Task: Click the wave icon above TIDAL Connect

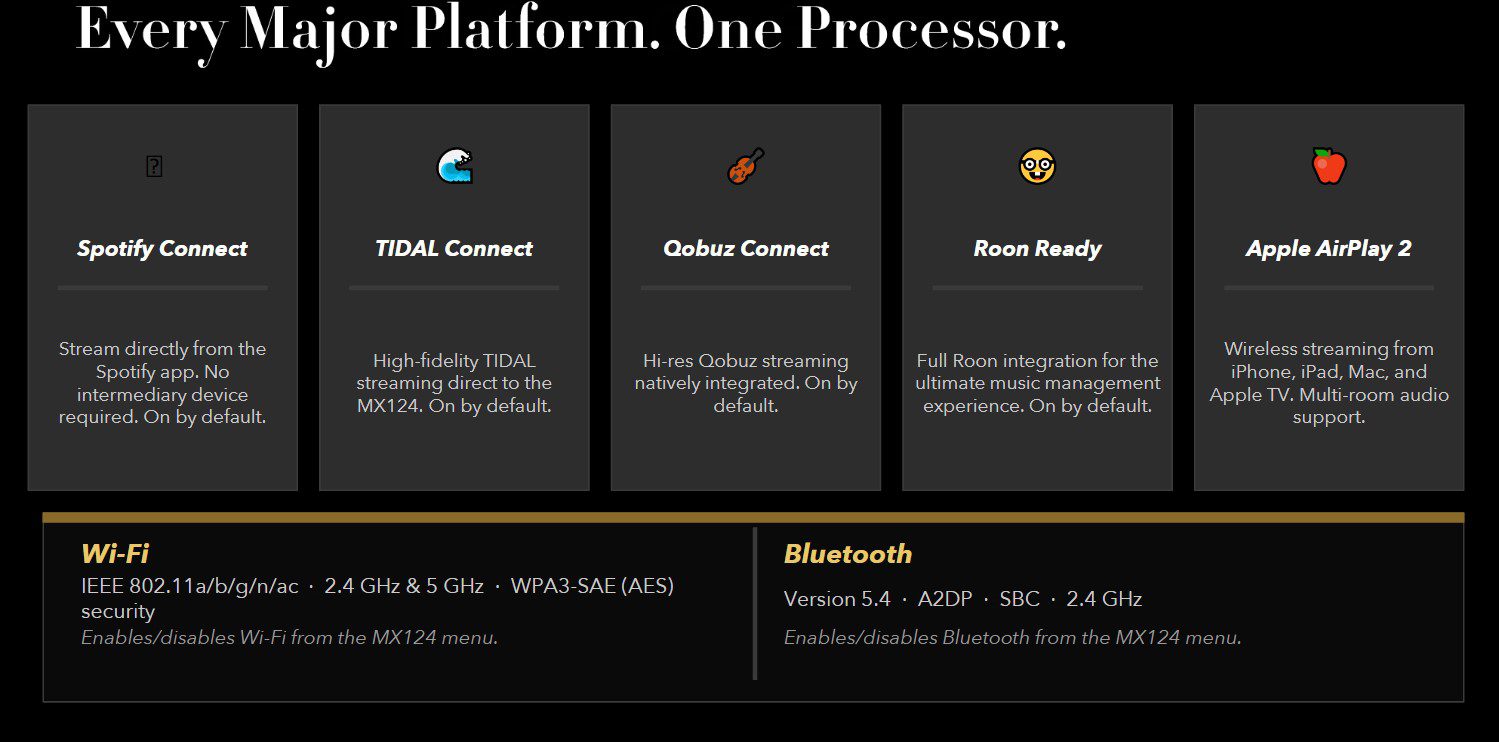Action: [454, 166]
